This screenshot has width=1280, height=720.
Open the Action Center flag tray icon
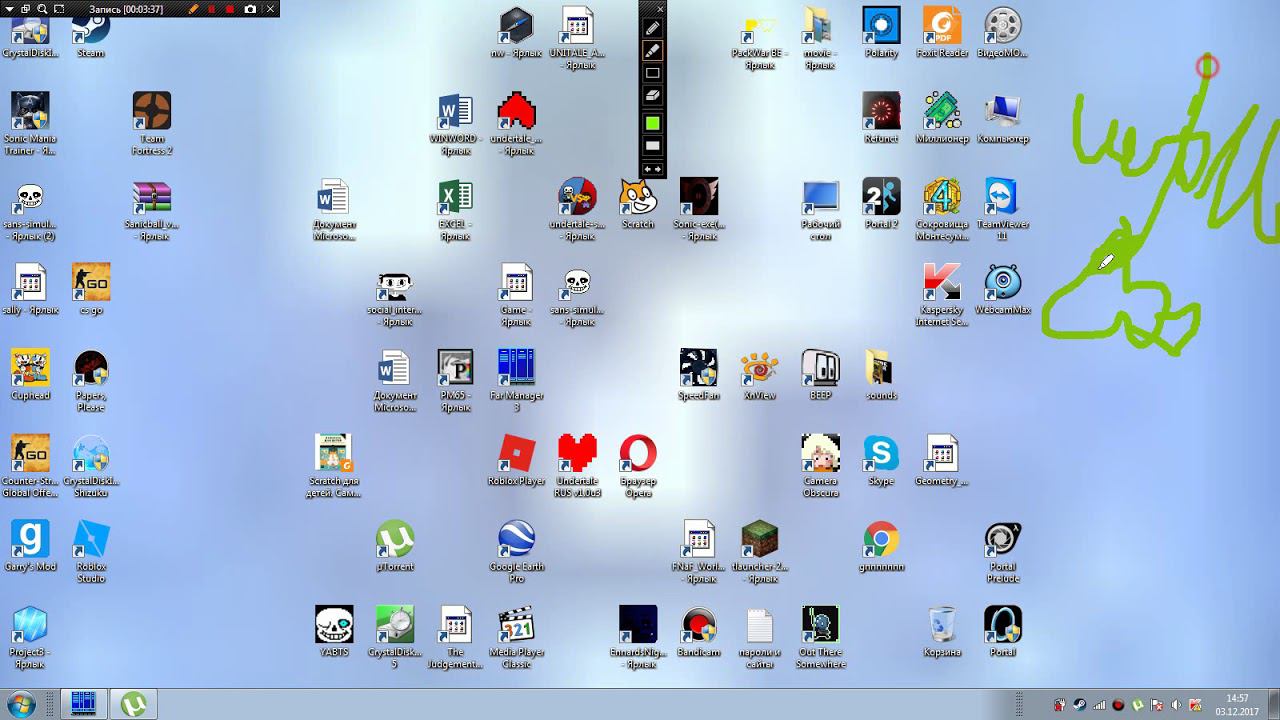[1156, 705]
